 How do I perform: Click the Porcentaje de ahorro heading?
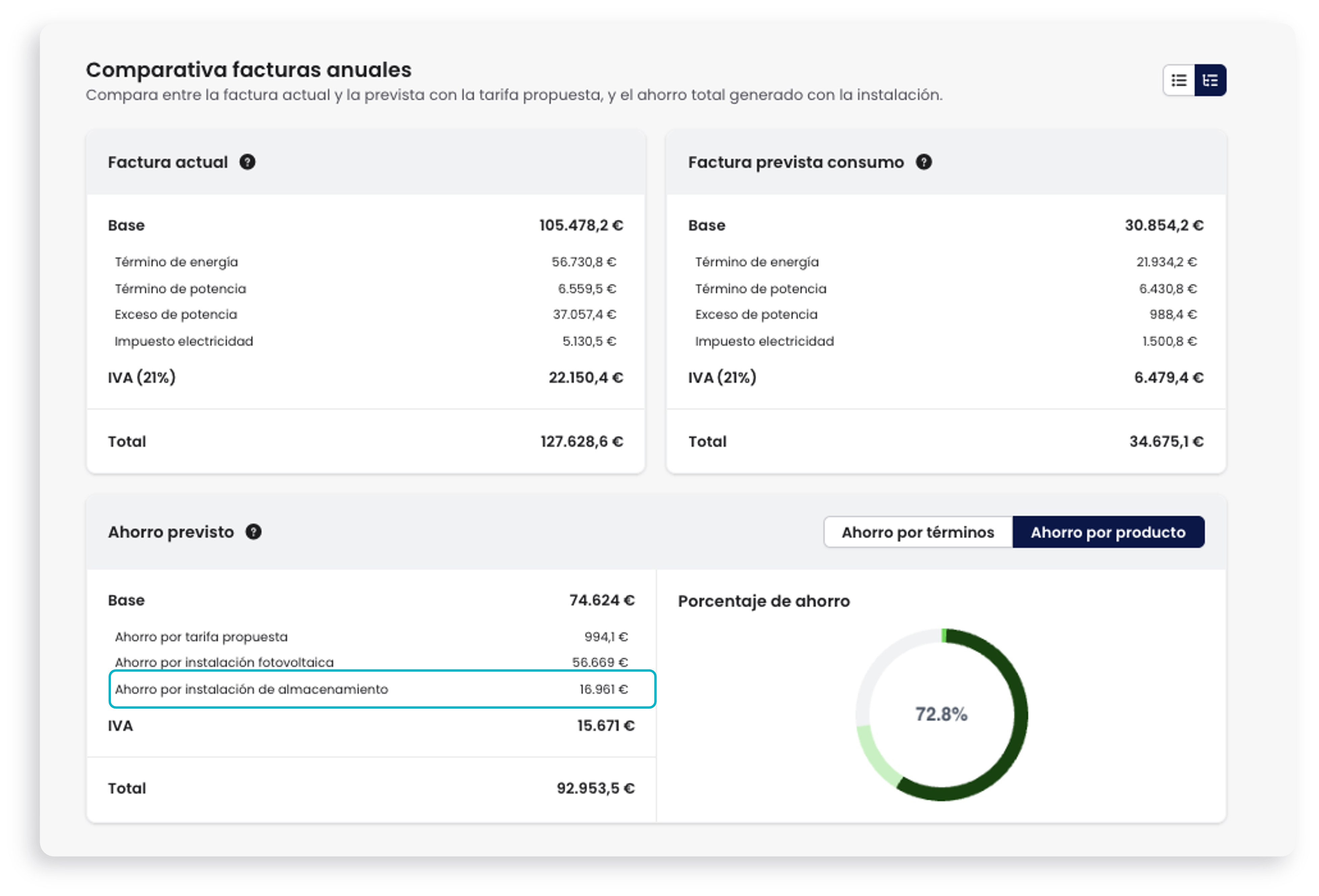[x=764, y=601]
